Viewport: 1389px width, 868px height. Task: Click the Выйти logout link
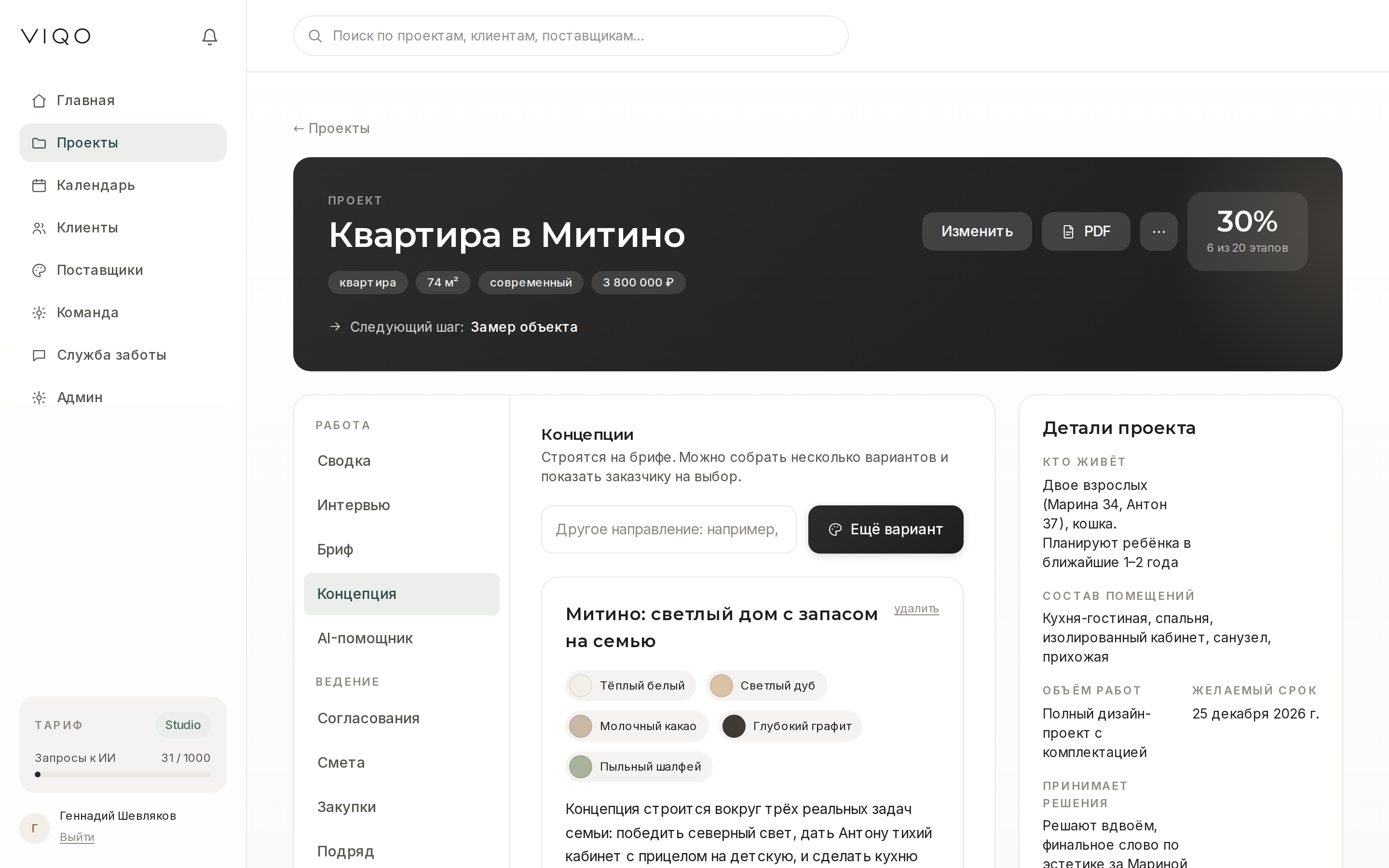pos(77,837)
